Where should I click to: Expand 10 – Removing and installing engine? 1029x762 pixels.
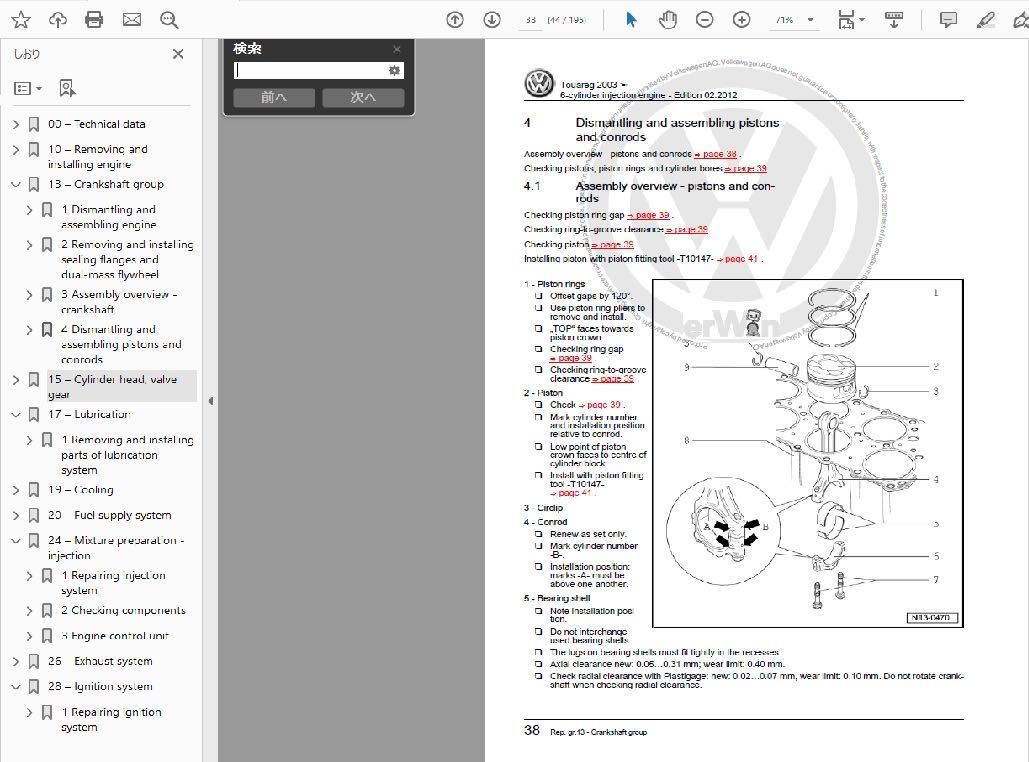coord(16,150)
